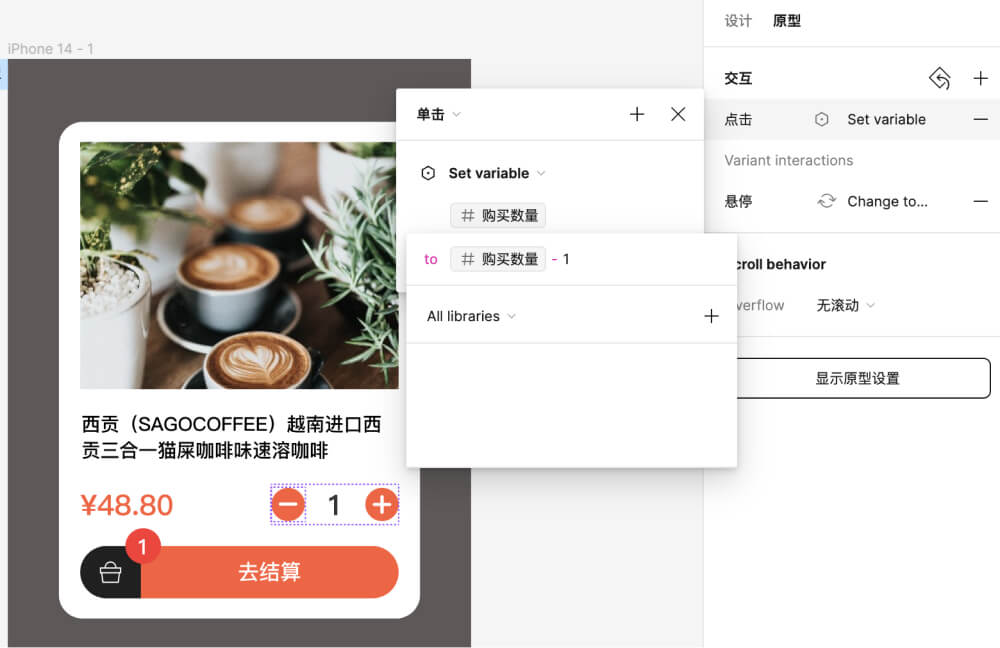Change overflow 无滚动 dropdown
Viewport: 1000px width, 648px height.
(x=845, y=305)
